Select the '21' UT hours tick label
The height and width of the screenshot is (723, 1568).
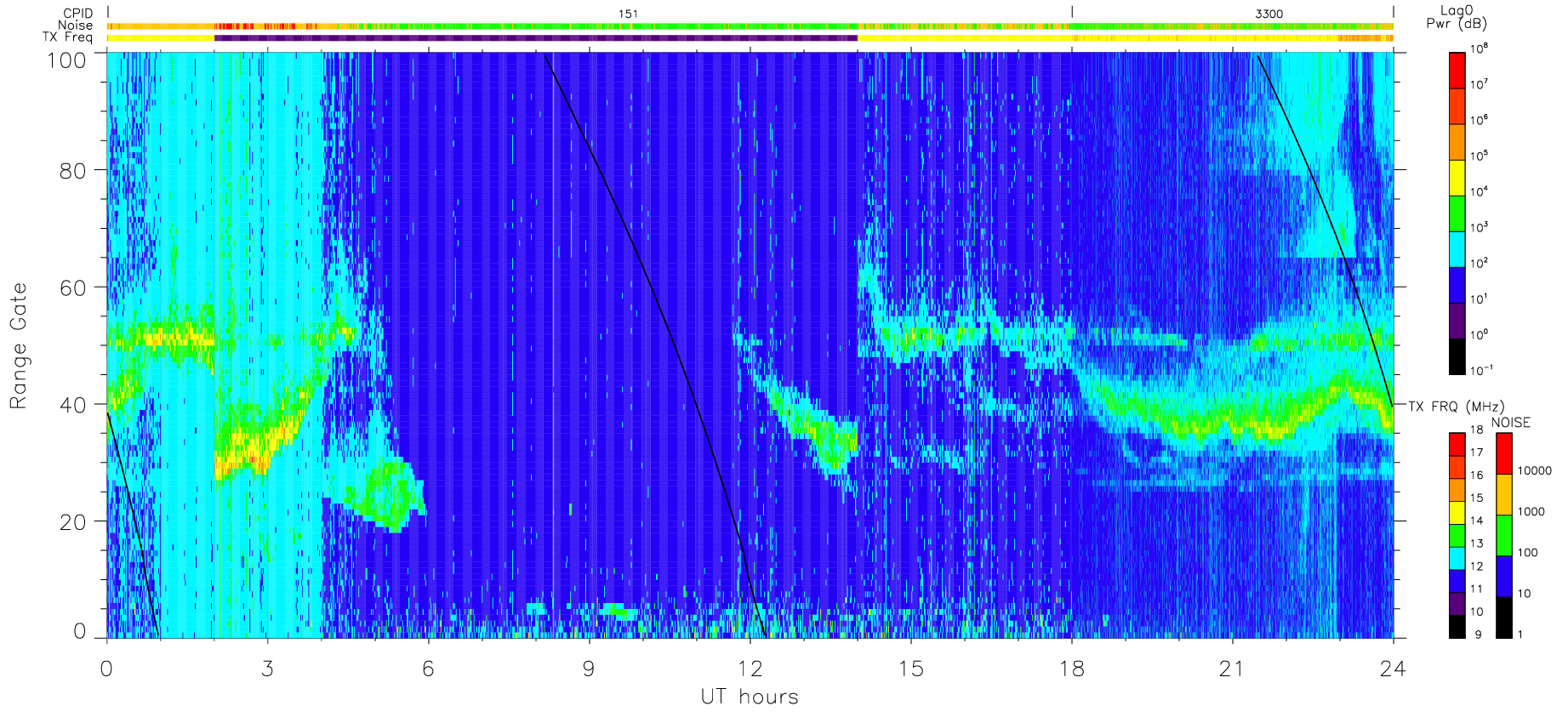click(1232, 669)
